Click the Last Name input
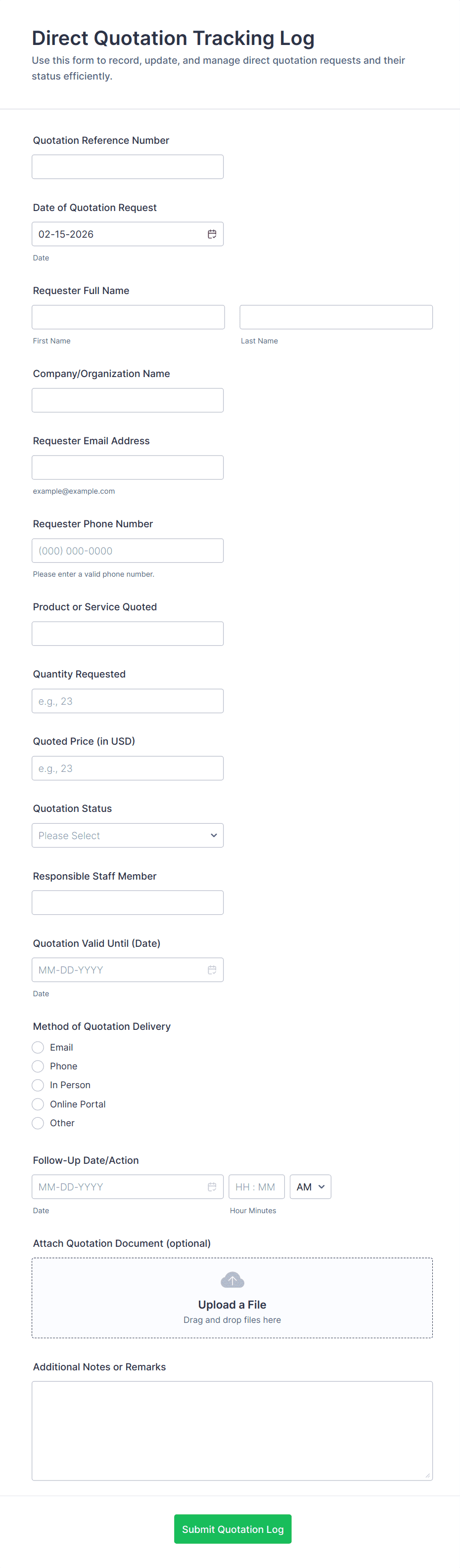The image size is (460, 1568). pyautogui.click(x=336, y=317)
